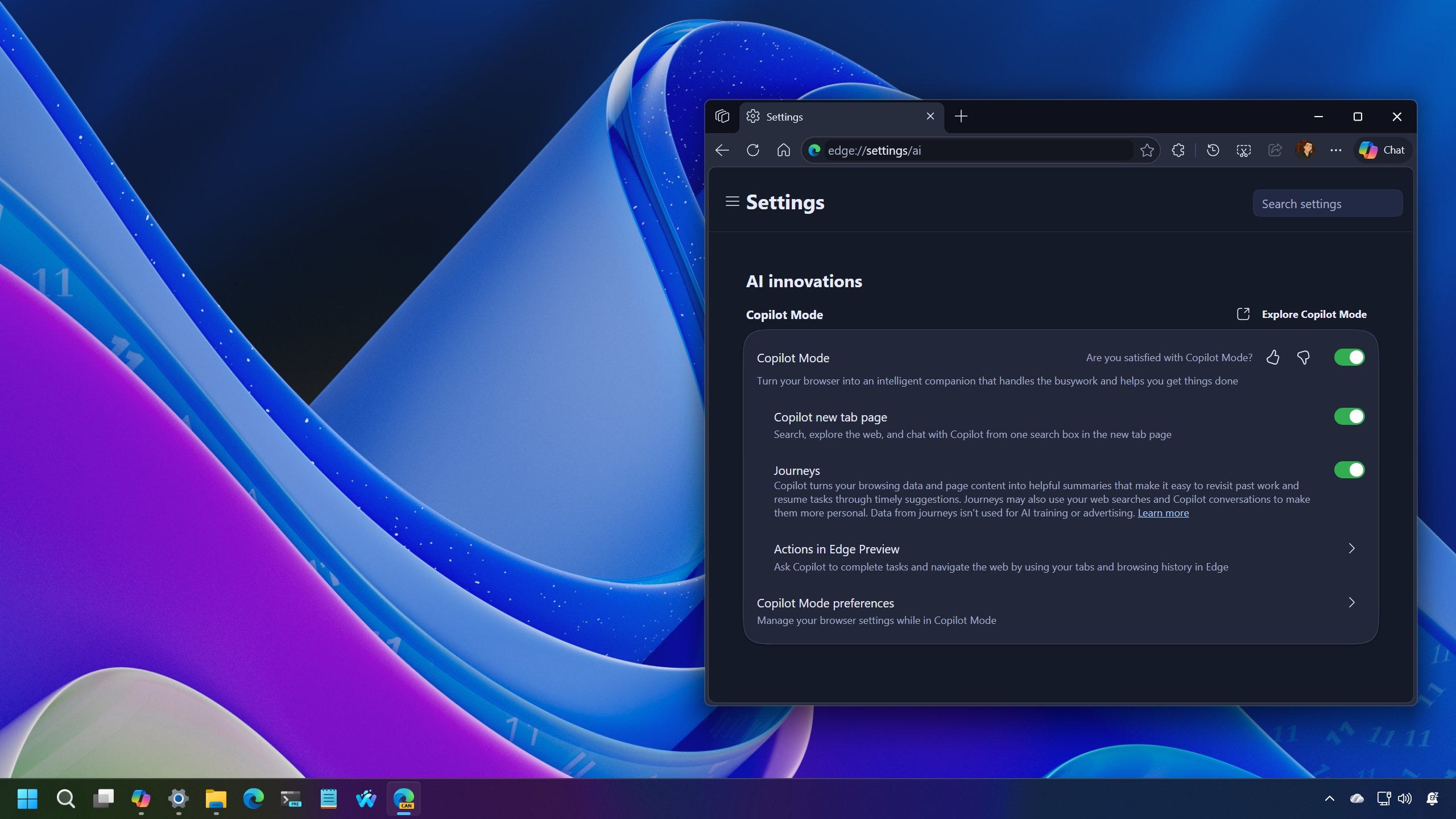Screen dimensions: 1456x819
Task: Disable the Copilot new tab page toggle
Action: coord(1349,416)
